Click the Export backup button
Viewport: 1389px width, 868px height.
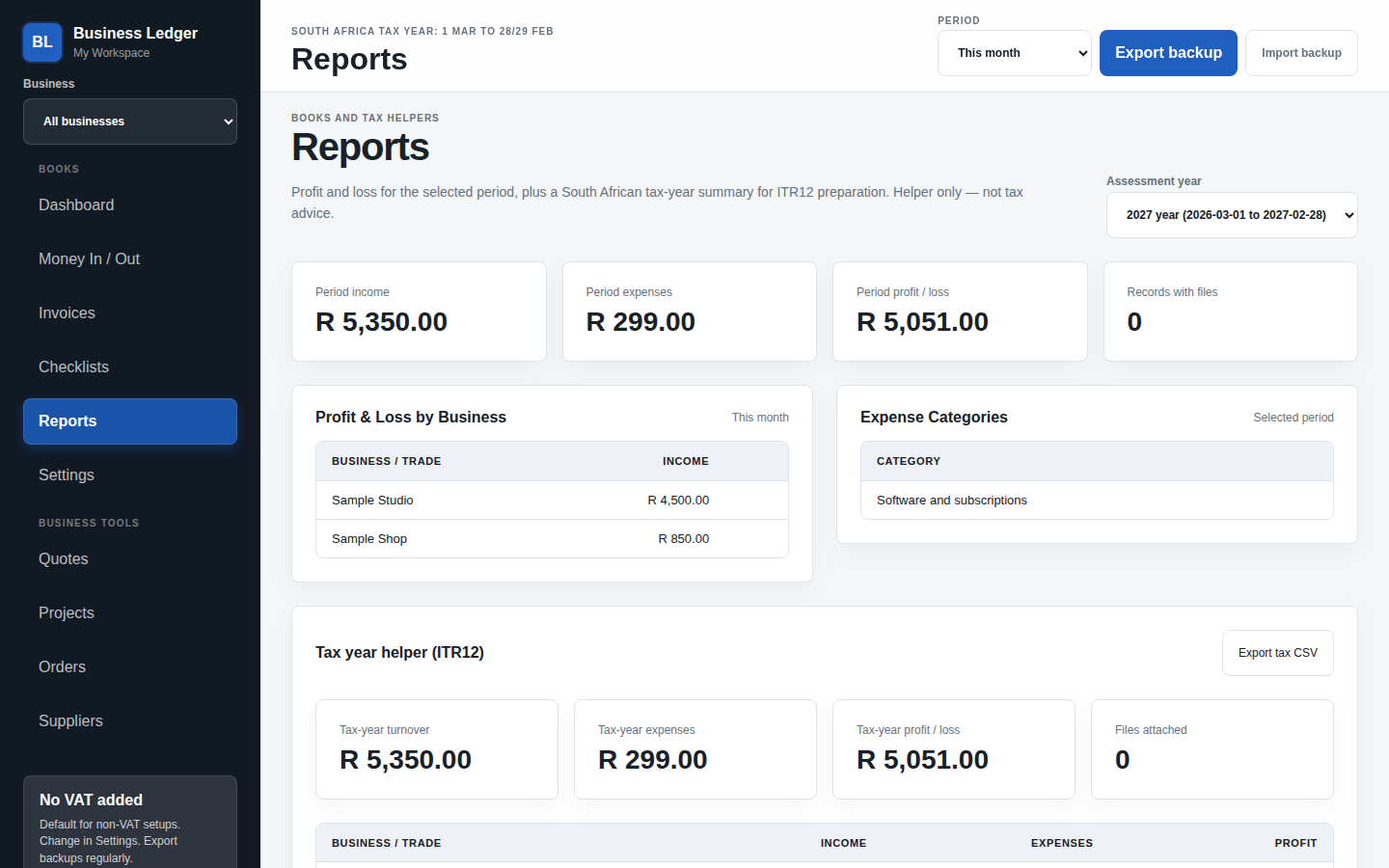(1168, 53)
